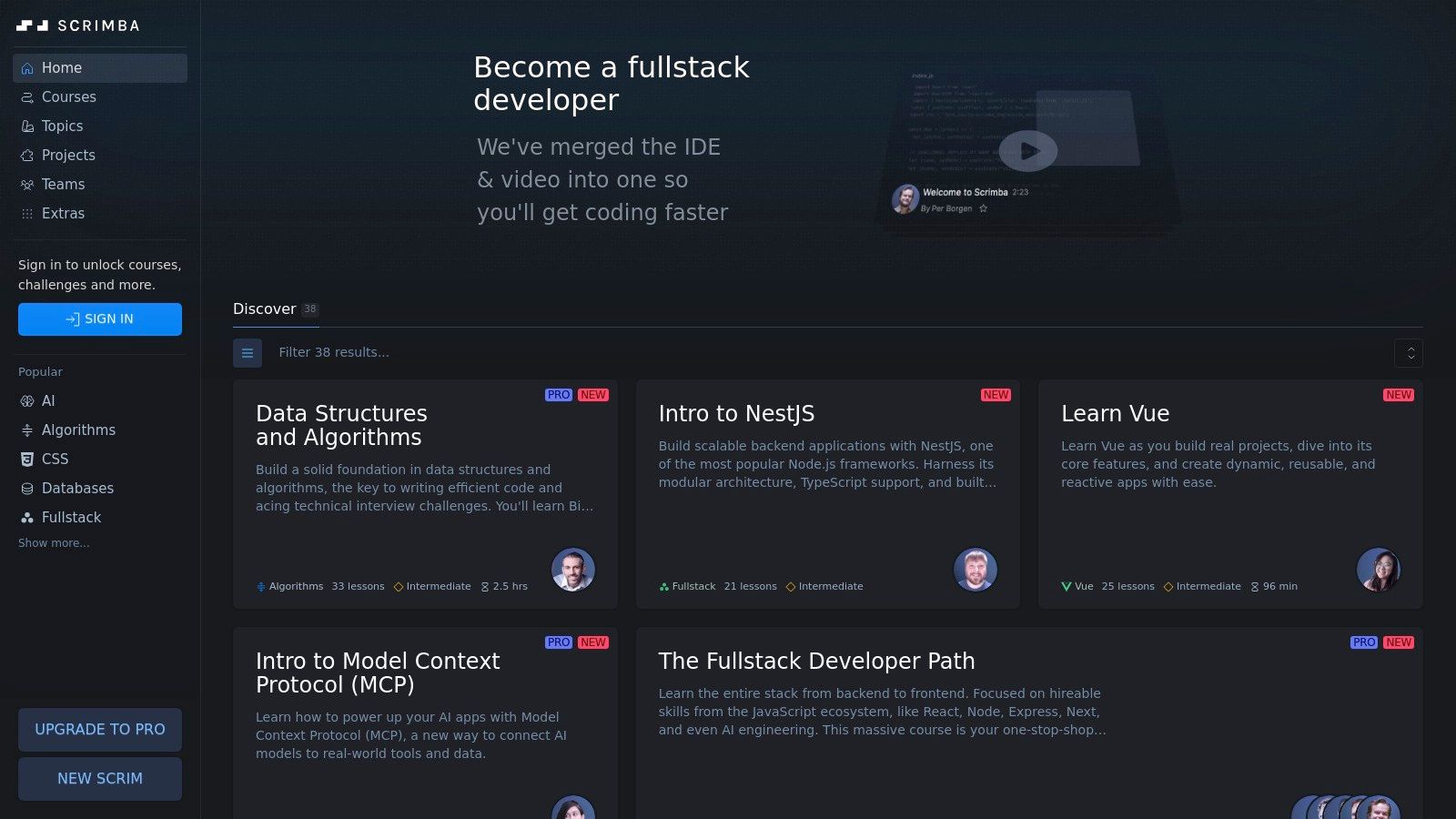The image size is (1456, 819).
Task: Open the filter list icon above courses
Action: (248, 352)
